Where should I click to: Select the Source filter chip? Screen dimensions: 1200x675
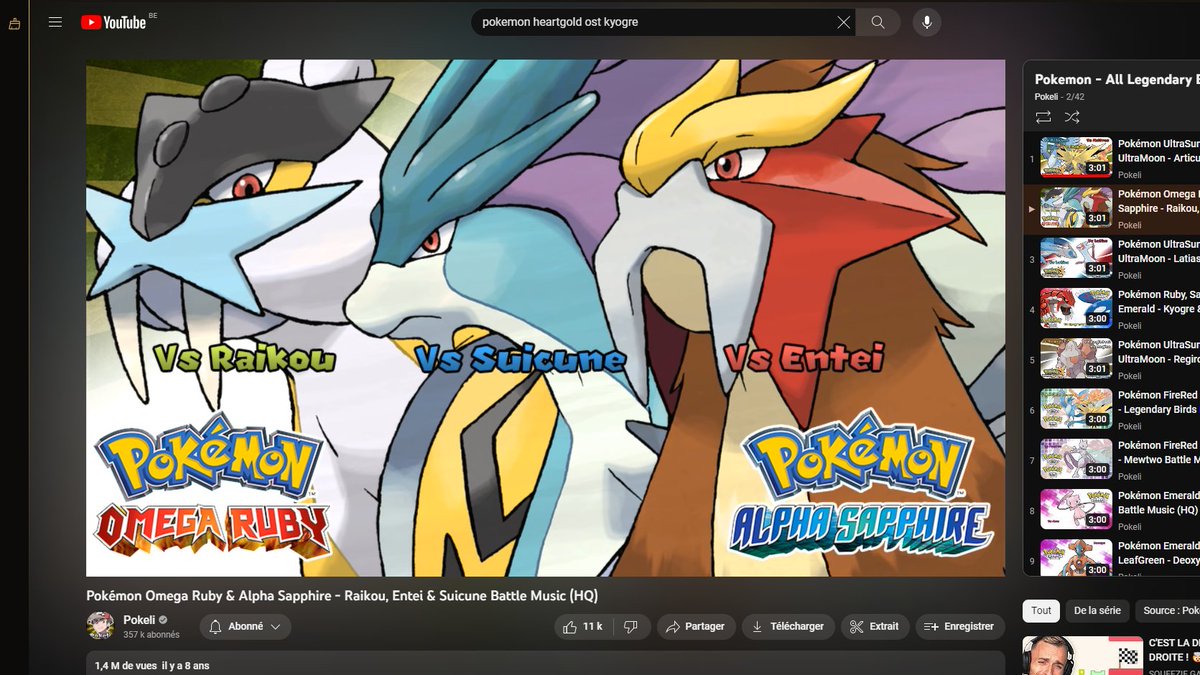coord(1168,610)
